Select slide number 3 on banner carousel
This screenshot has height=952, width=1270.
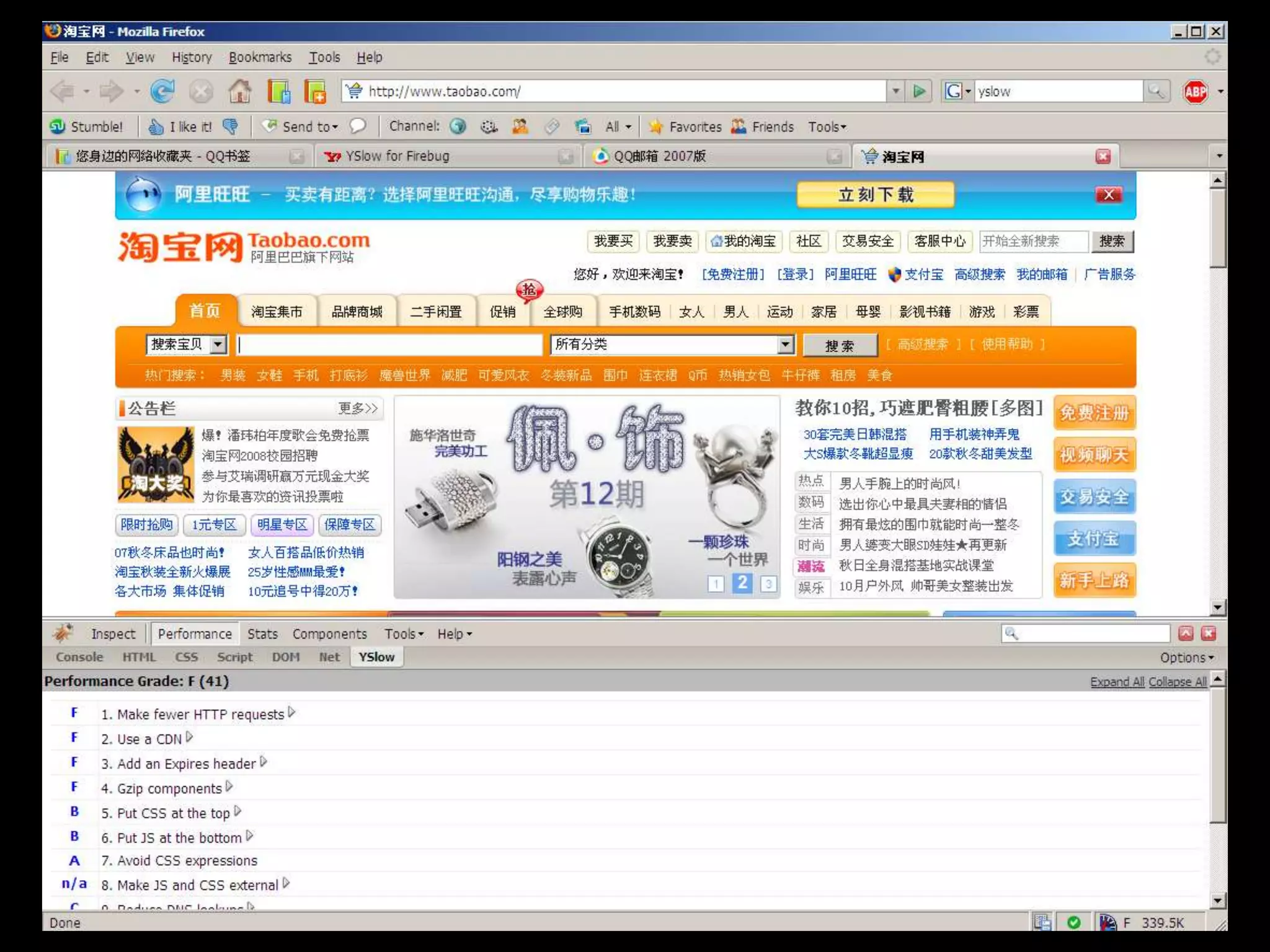[768, 583]
